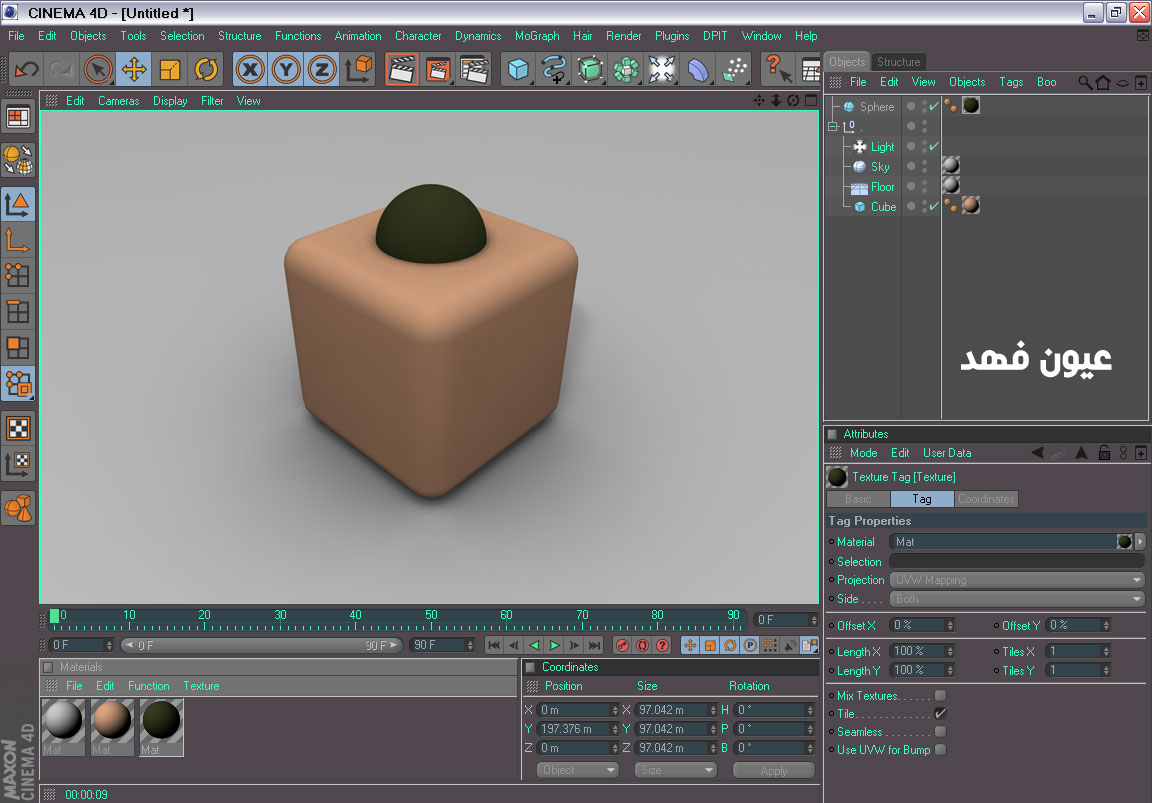Toggle Z axis lock

(322, 70)
